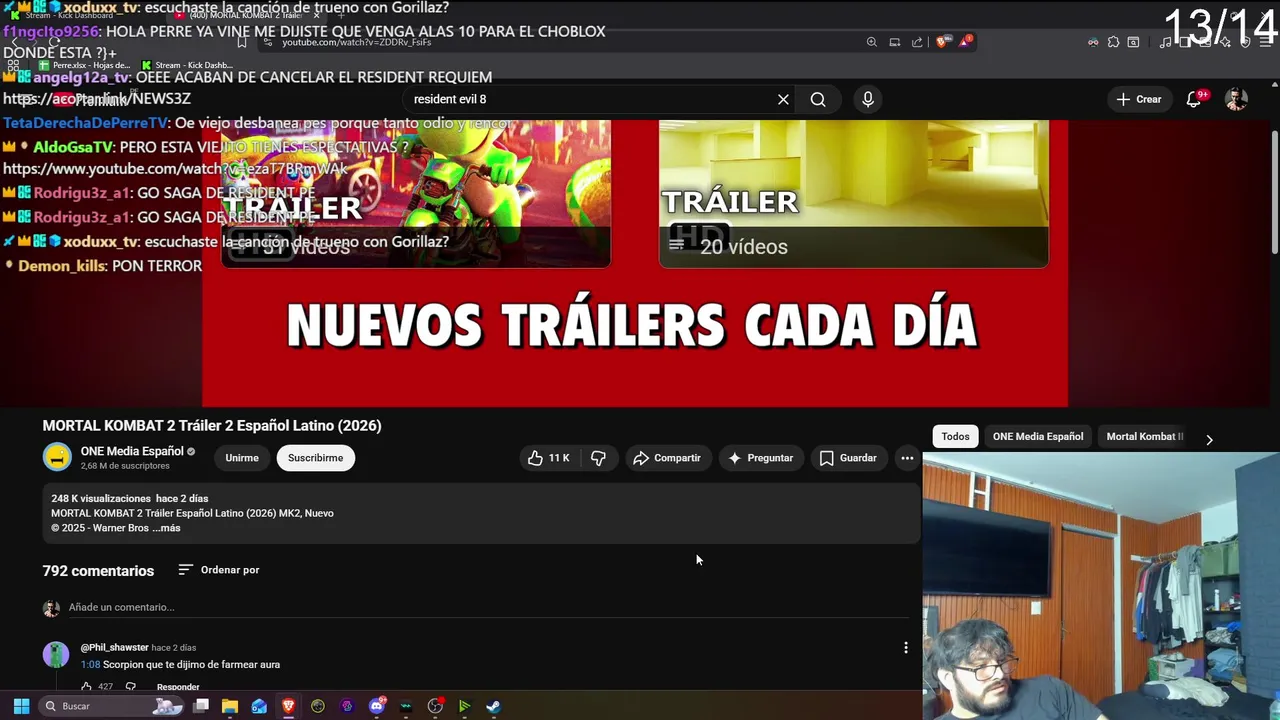
Task: Expand description with ...más
Action: tap(166, 528)
